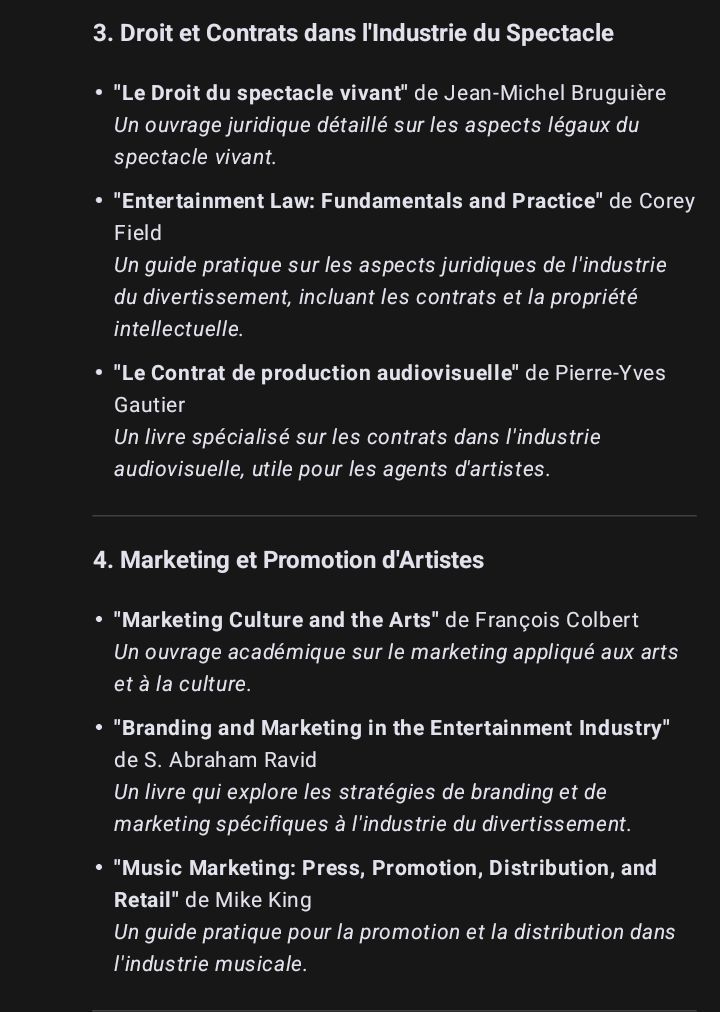Click the description starting "Un livre spécialisé sur les contrats"
Image resolution: width=720 pixels, height=1012 pixels.
357,453
